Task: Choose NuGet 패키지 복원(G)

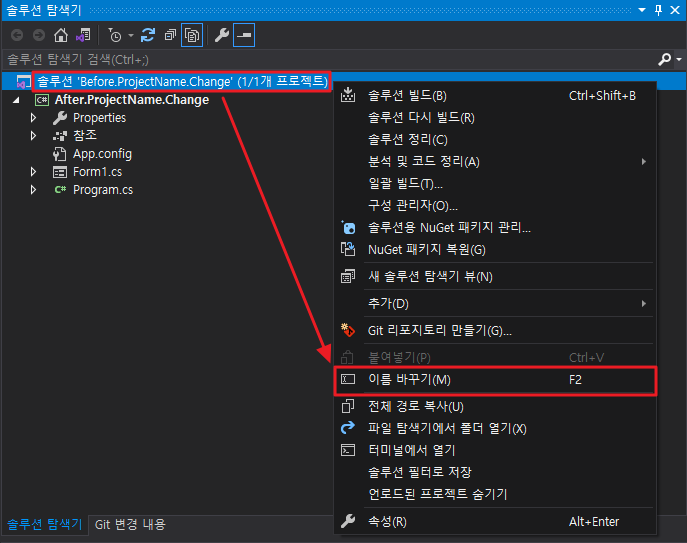Action: 495,249
